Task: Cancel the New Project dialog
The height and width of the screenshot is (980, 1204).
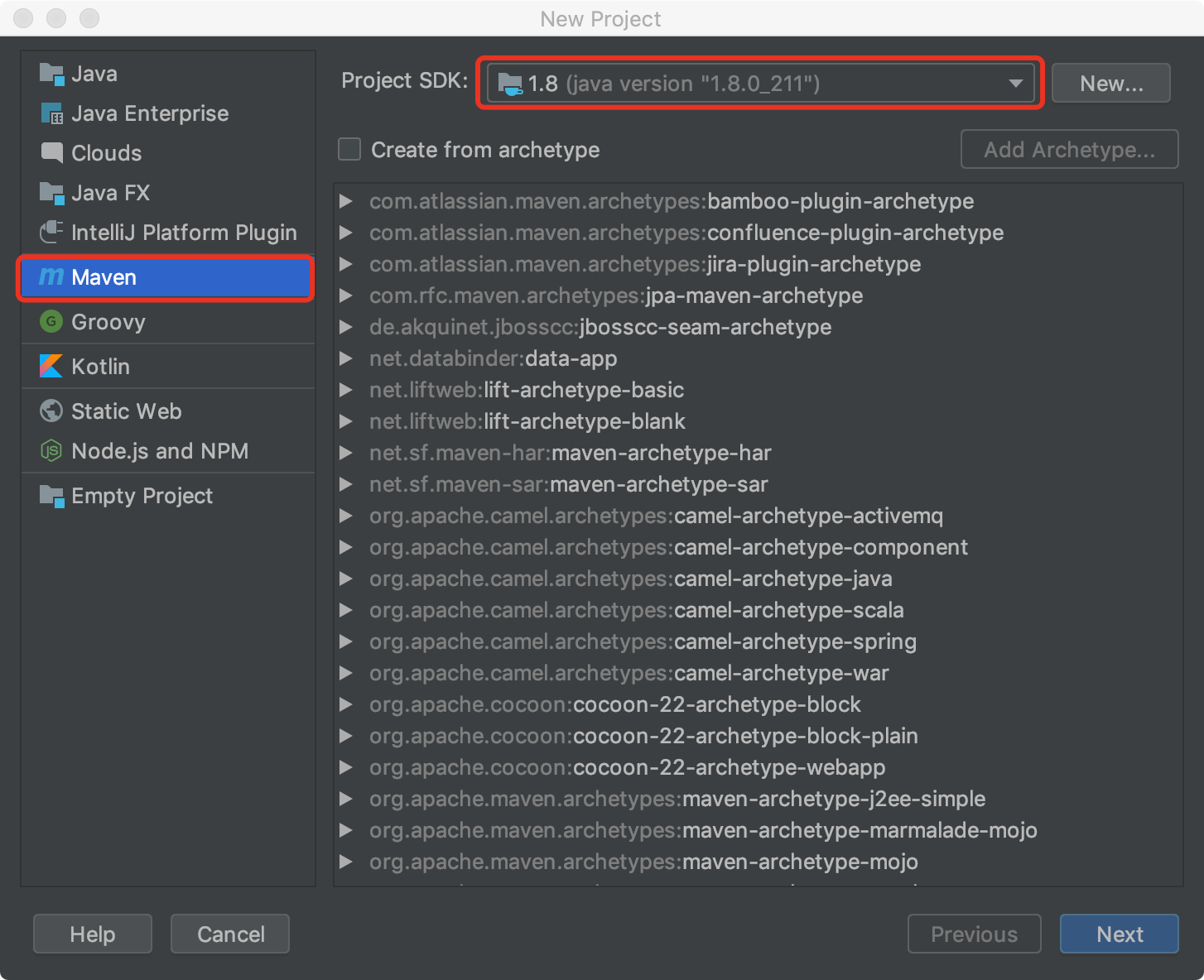Action: pos(230,934)
